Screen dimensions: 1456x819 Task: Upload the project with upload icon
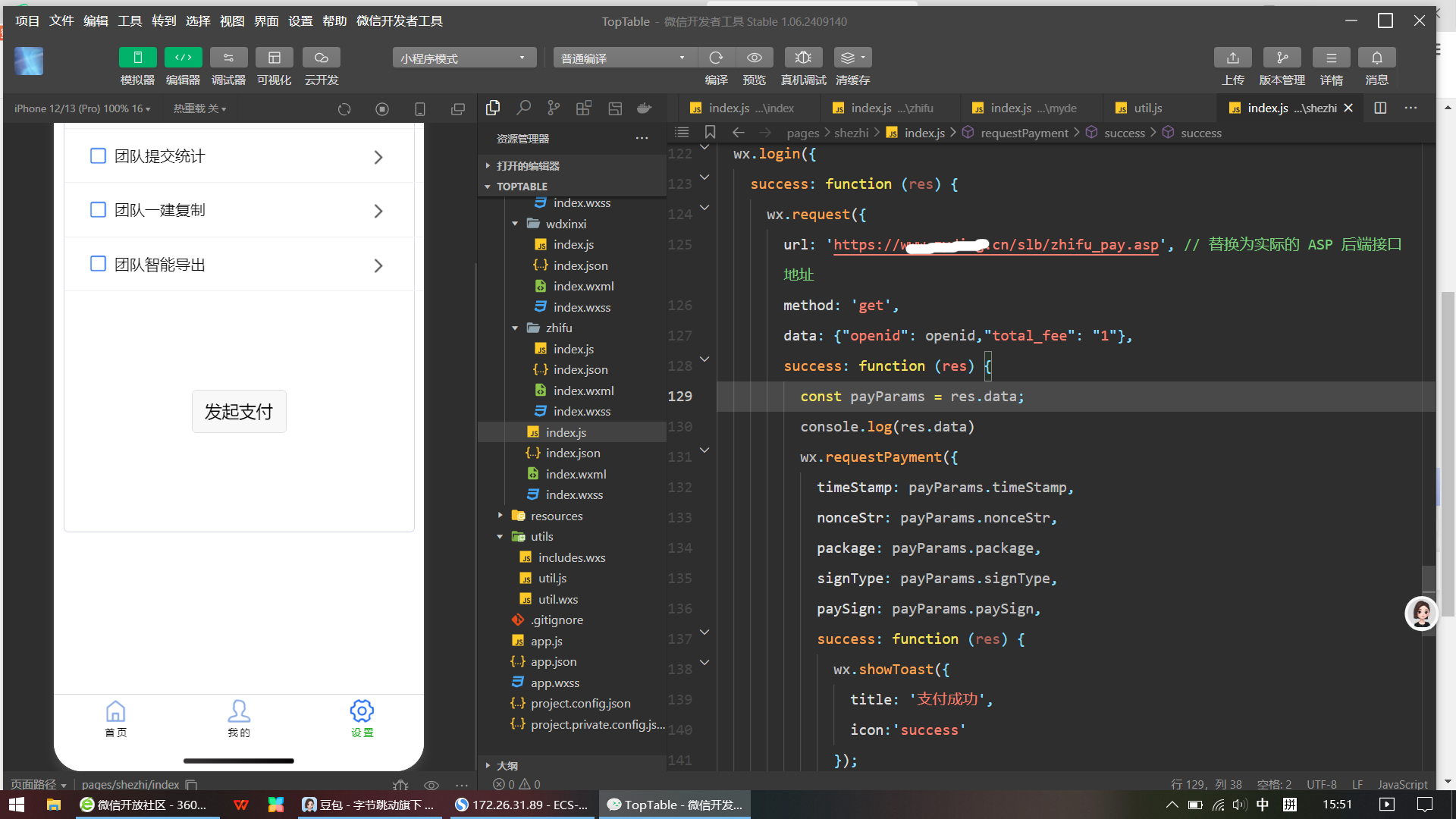click(x=1233, y=58)
